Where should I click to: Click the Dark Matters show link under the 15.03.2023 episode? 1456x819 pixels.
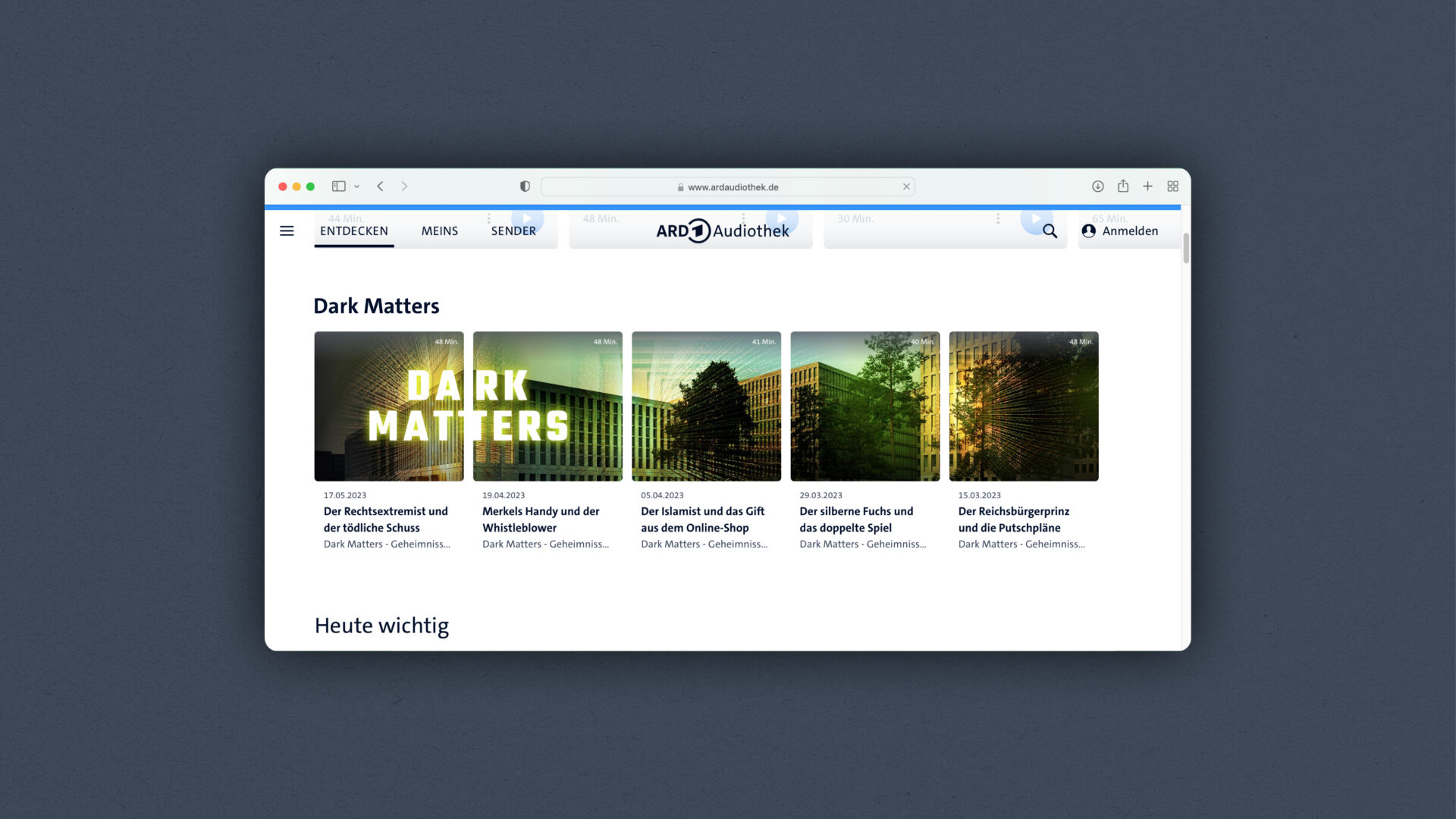[x=1021, y=544]
